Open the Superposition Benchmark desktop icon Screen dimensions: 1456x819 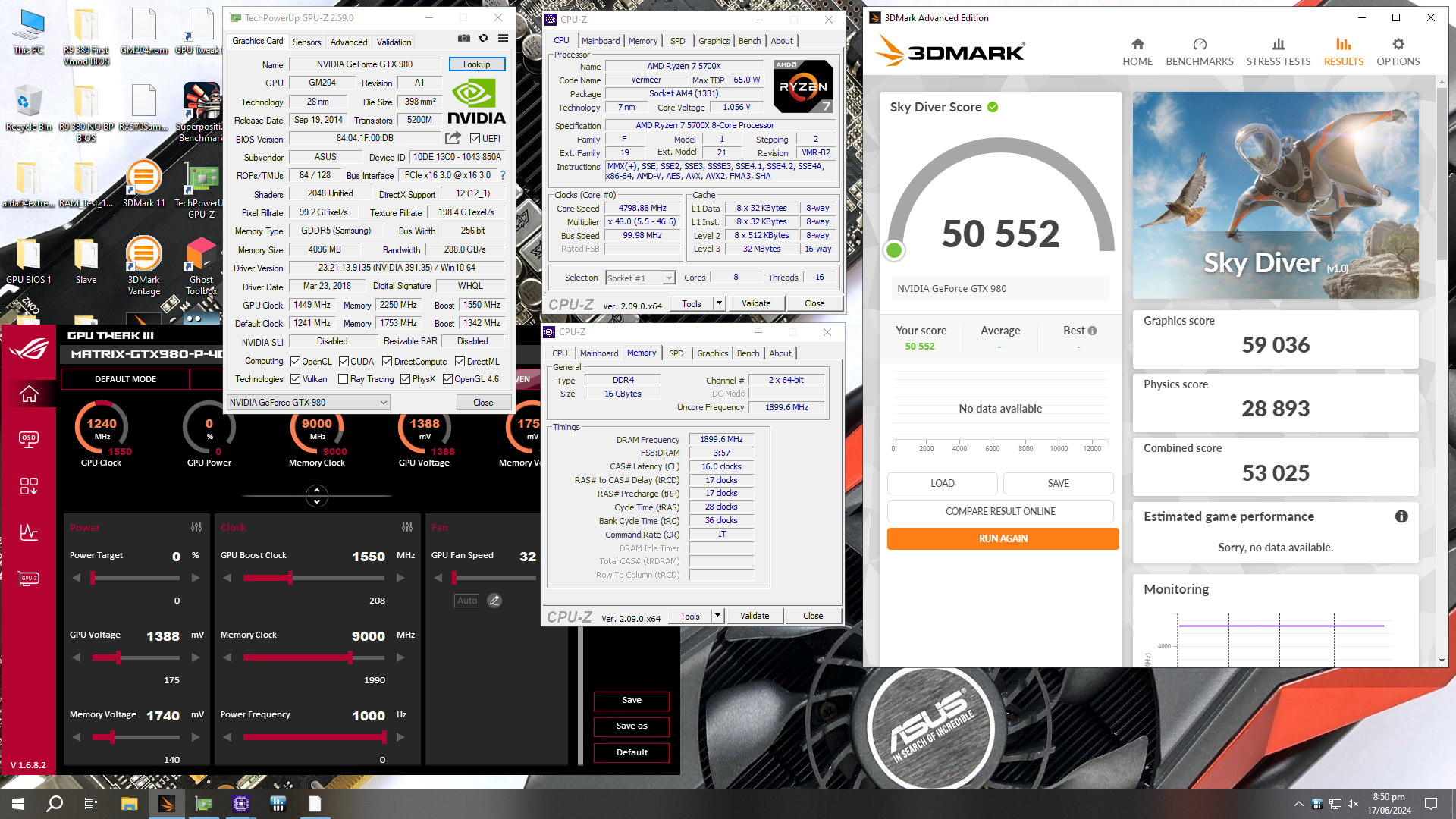[x=201, y=112]
